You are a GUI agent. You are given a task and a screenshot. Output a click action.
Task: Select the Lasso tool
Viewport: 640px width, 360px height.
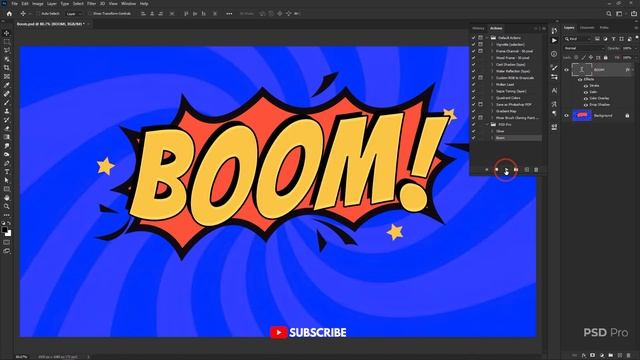click(7, 50)
